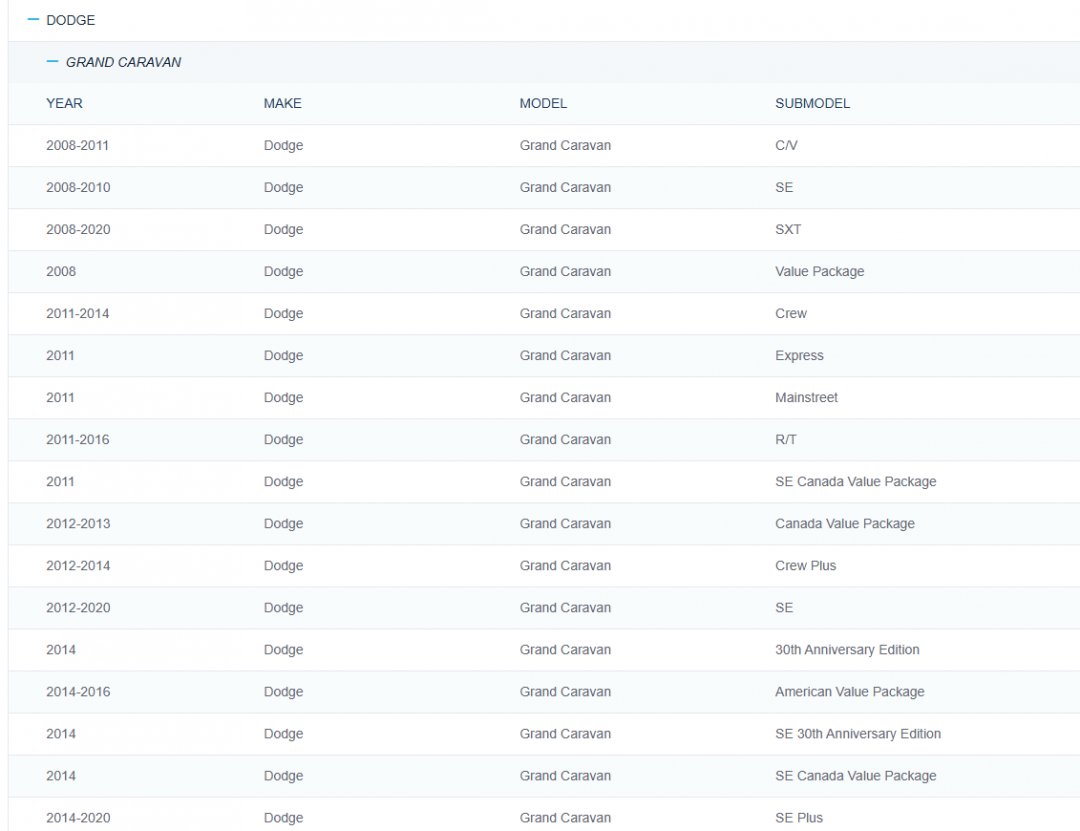Collapse the GRAND CARAVAN subsection
Viewport: 1080px width, 831px height.
[x=53, y=62]
